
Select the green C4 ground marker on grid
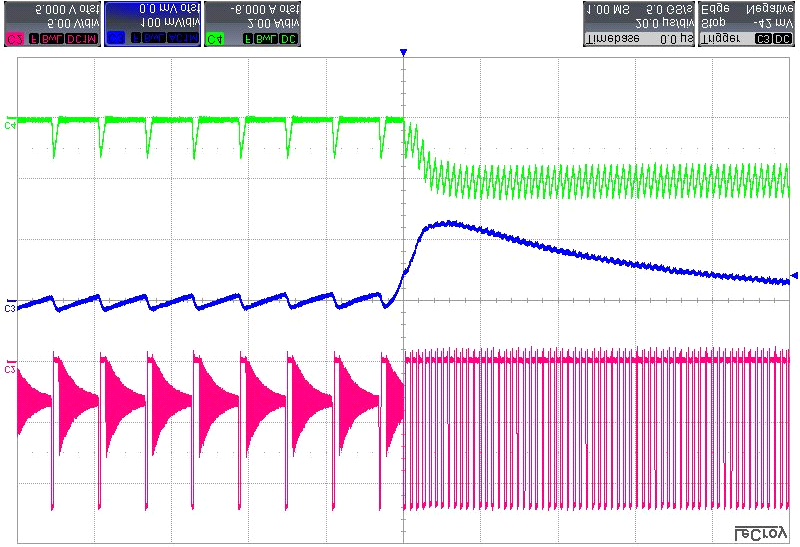(10, 125)
